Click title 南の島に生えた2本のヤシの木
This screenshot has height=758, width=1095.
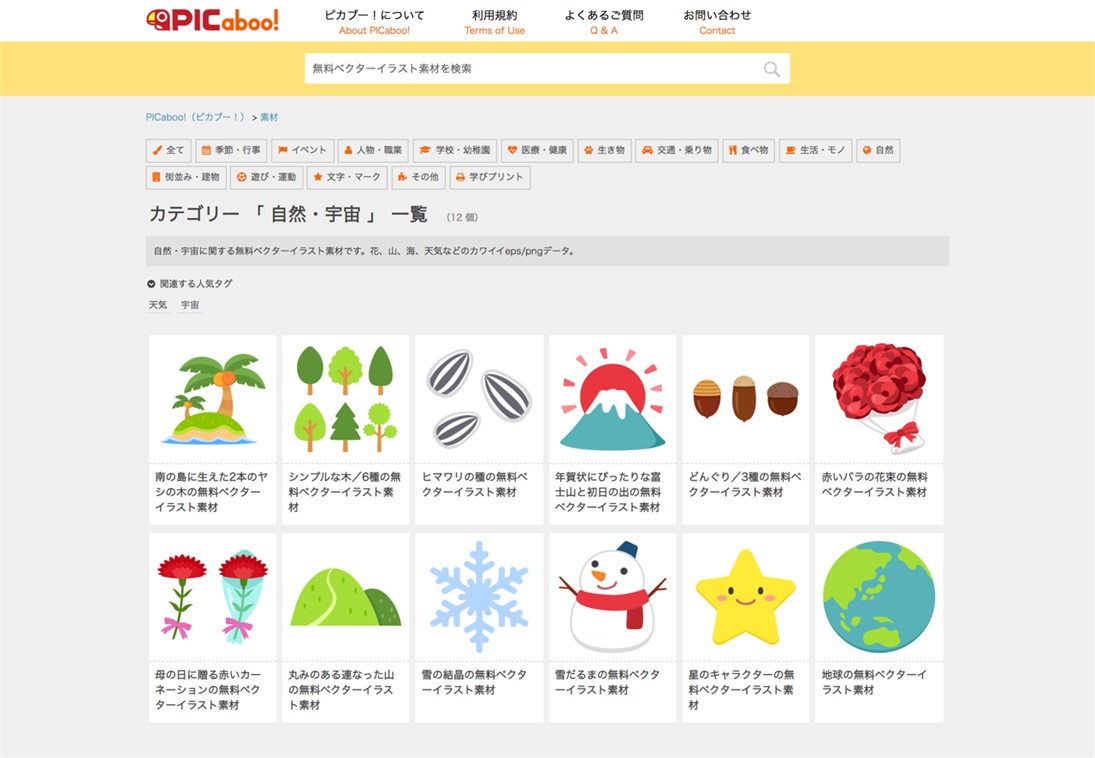click(212, 492)
